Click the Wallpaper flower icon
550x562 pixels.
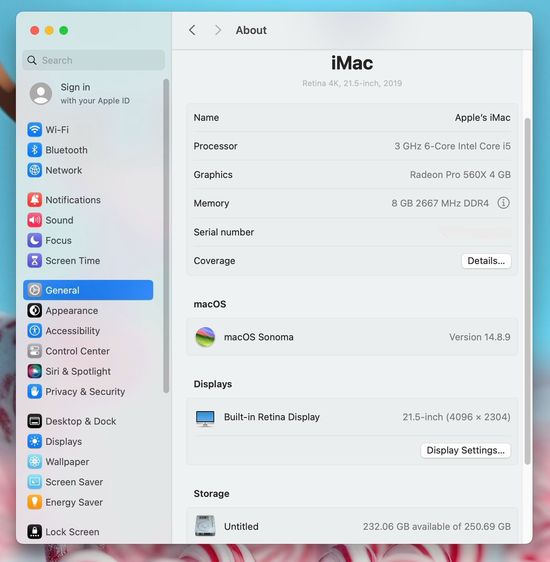click(34, 462)
